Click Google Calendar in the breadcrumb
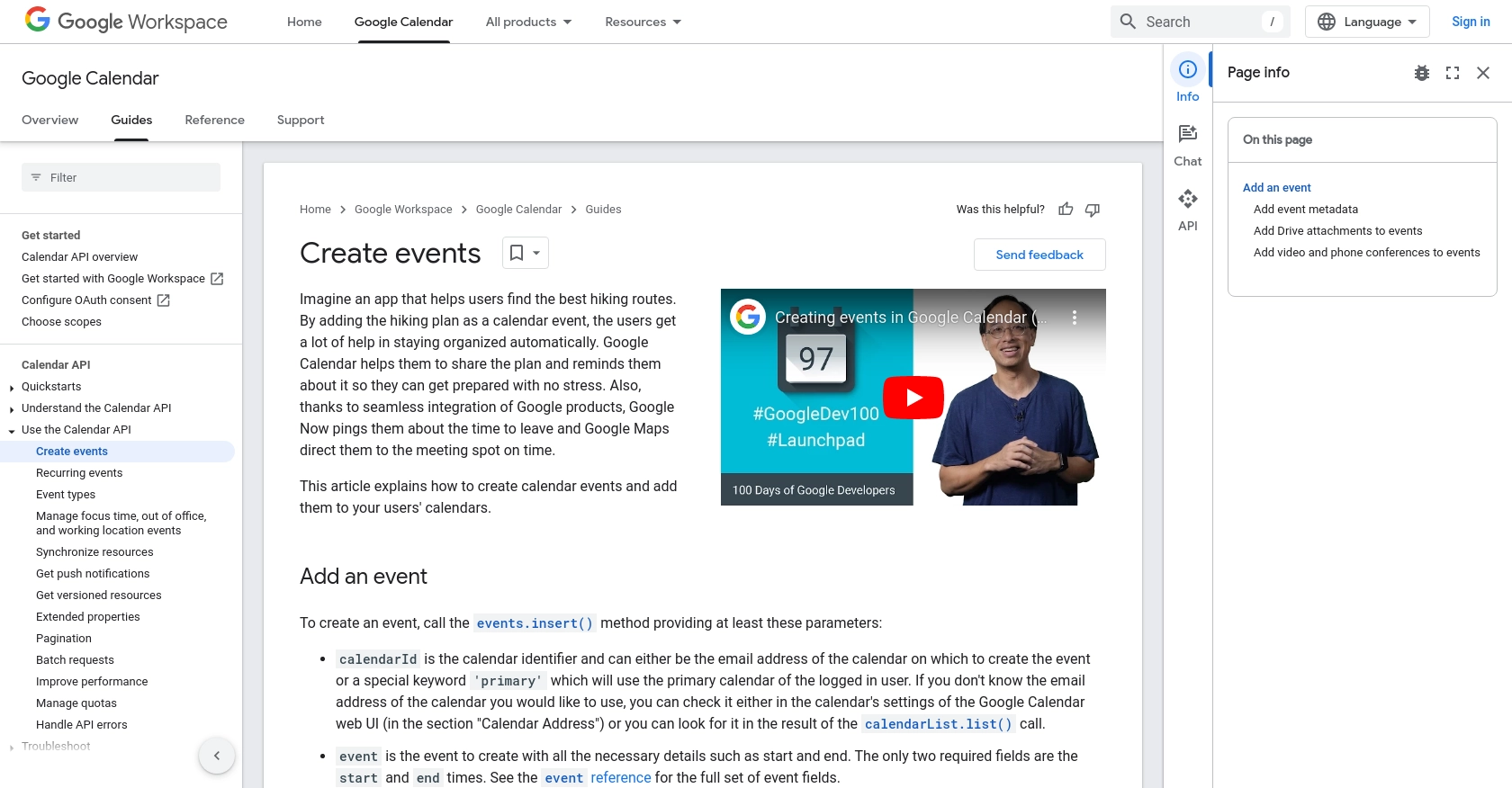 tap(518, 210)
